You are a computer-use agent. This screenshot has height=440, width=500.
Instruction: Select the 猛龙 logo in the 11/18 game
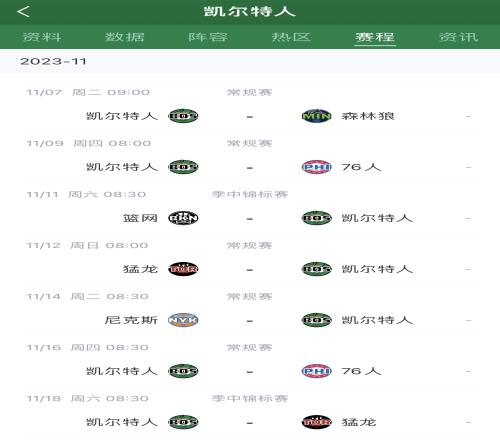[316, 422]
